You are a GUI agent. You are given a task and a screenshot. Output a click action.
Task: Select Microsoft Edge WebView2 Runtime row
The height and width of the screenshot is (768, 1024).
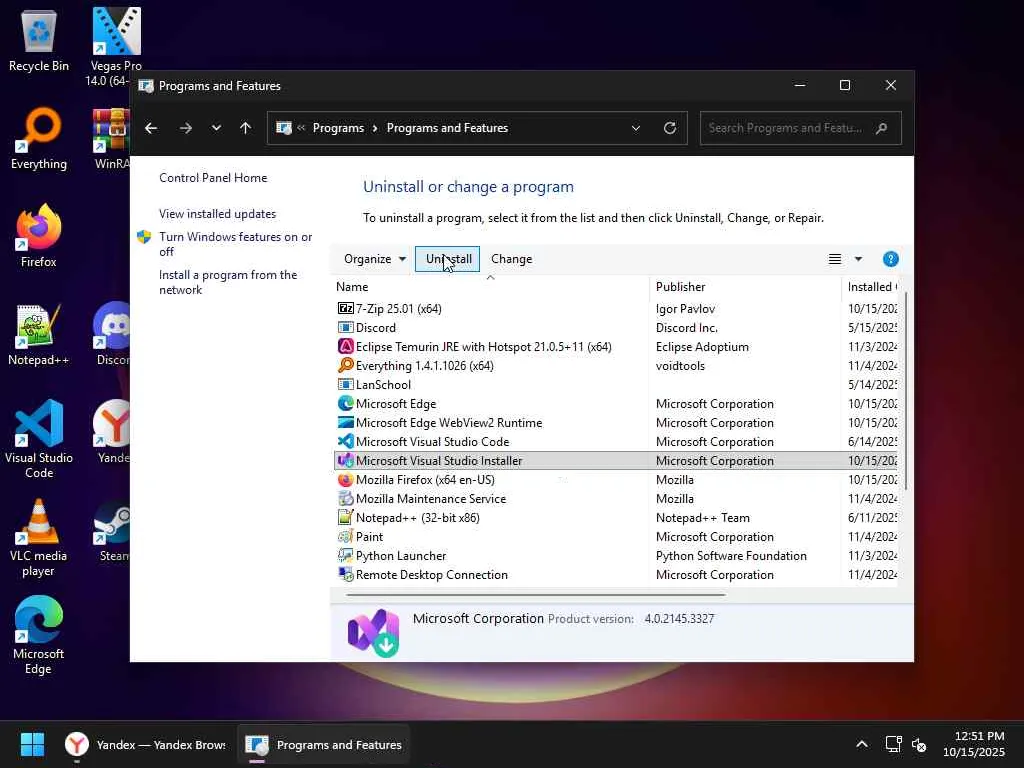click(615, 423)
